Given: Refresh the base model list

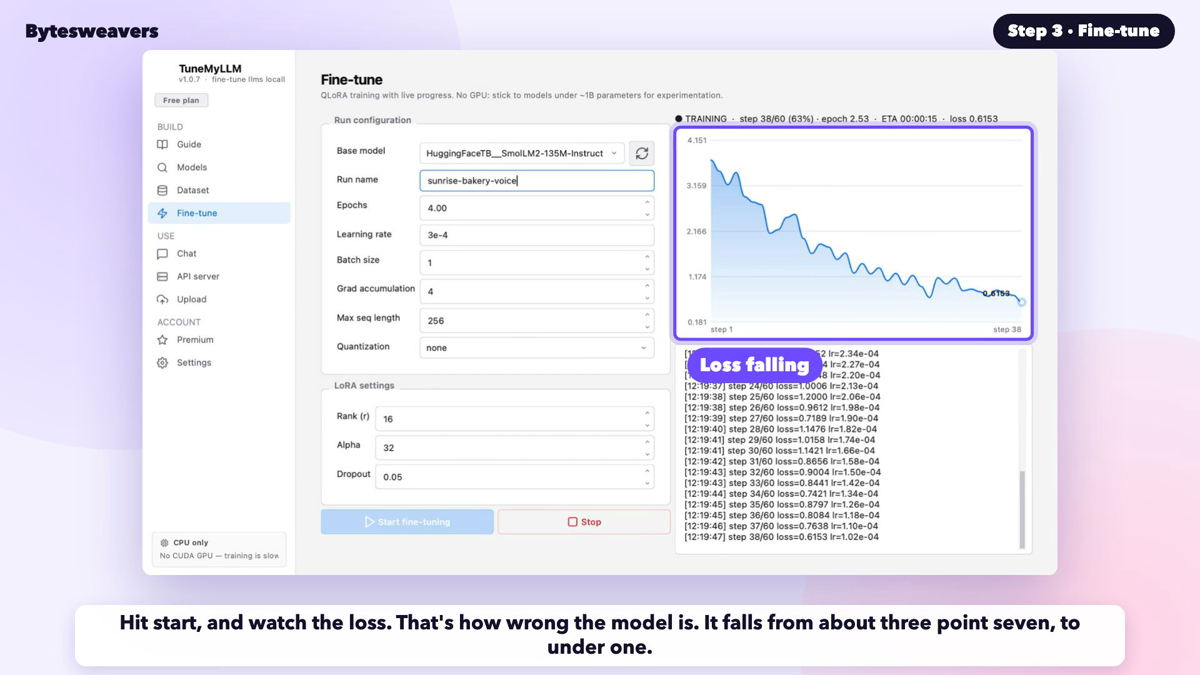Looking at the screenshot, I should point(642,153).
